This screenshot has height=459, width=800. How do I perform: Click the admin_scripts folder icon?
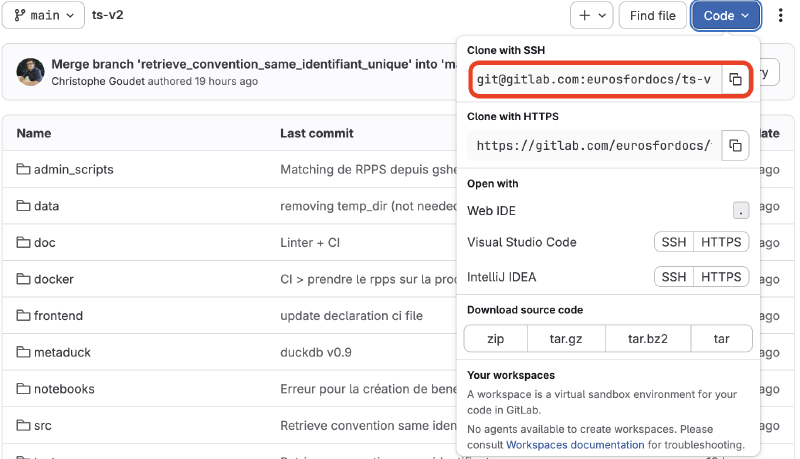(24, 170)
